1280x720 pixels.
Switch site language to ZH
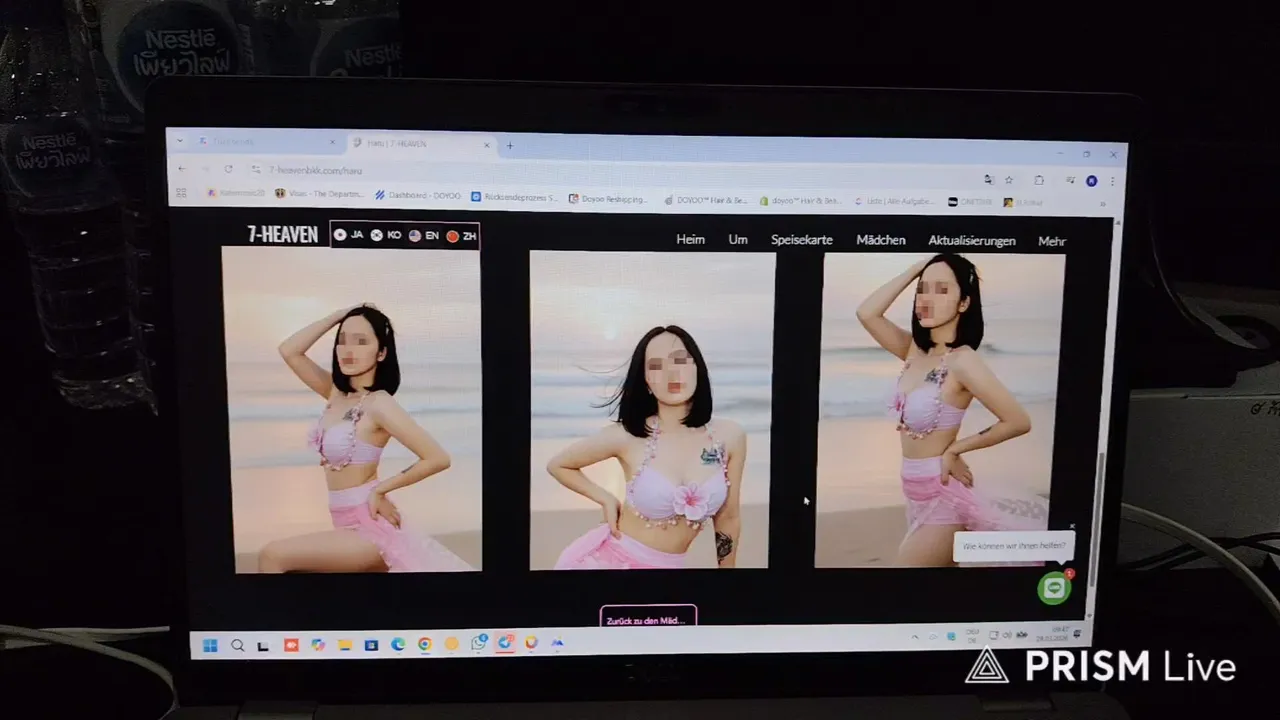[x=462, y=236]
